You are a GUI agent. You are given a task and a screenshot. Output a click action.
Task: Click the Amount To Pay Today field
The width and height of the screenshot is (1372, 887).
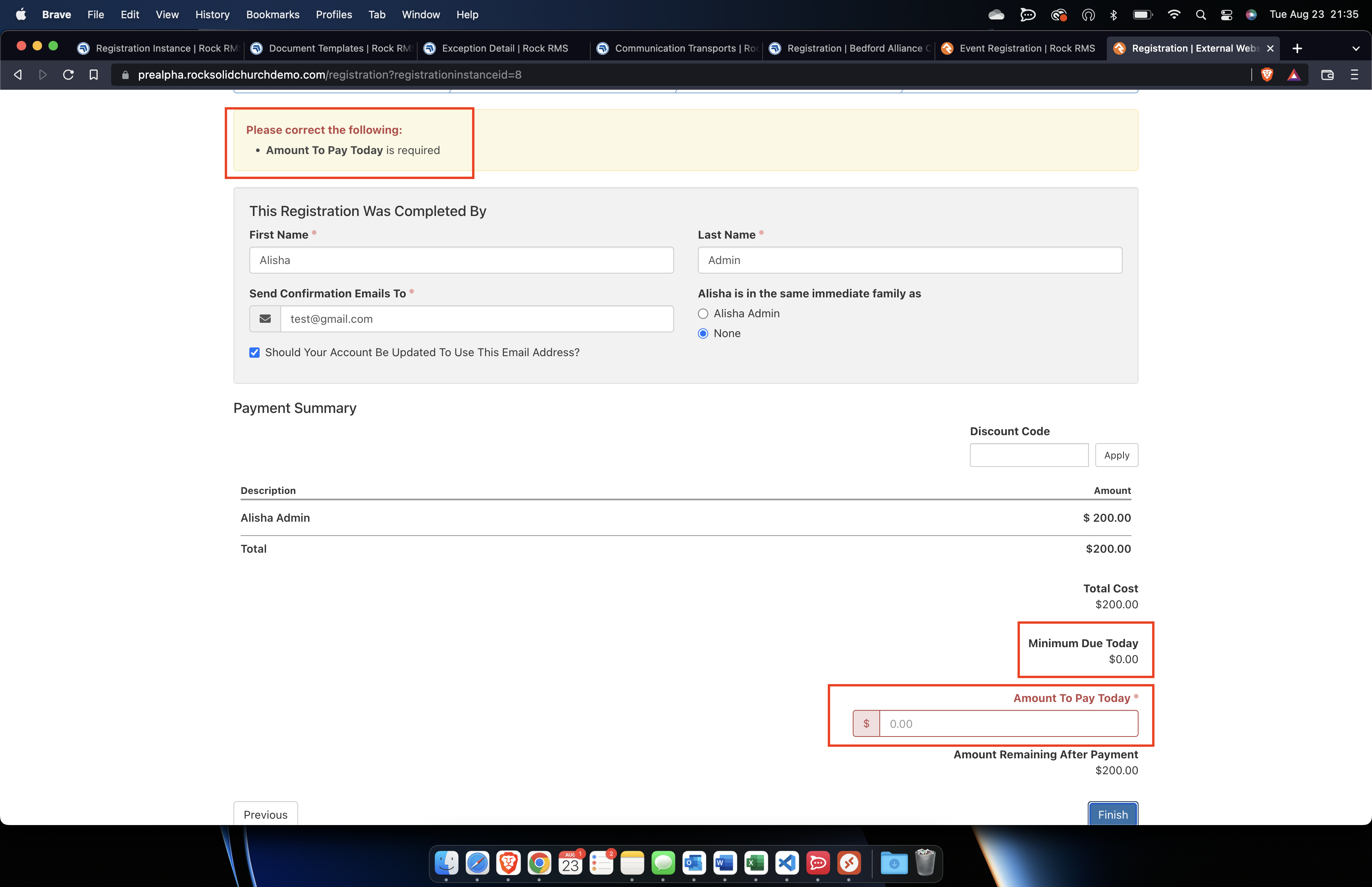pos(1008,724)
